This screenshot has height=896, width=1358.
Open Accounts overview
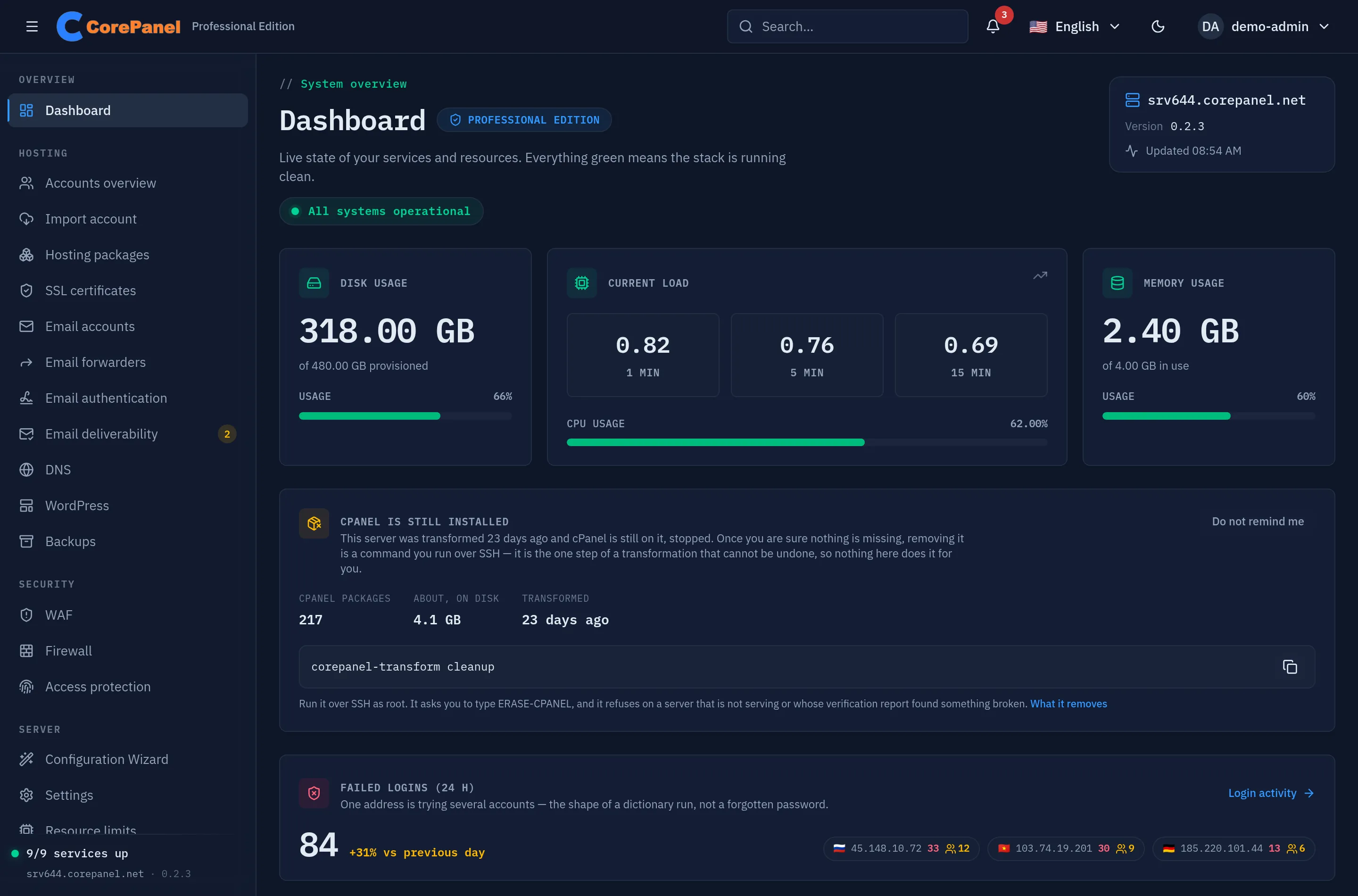(128, 183)
